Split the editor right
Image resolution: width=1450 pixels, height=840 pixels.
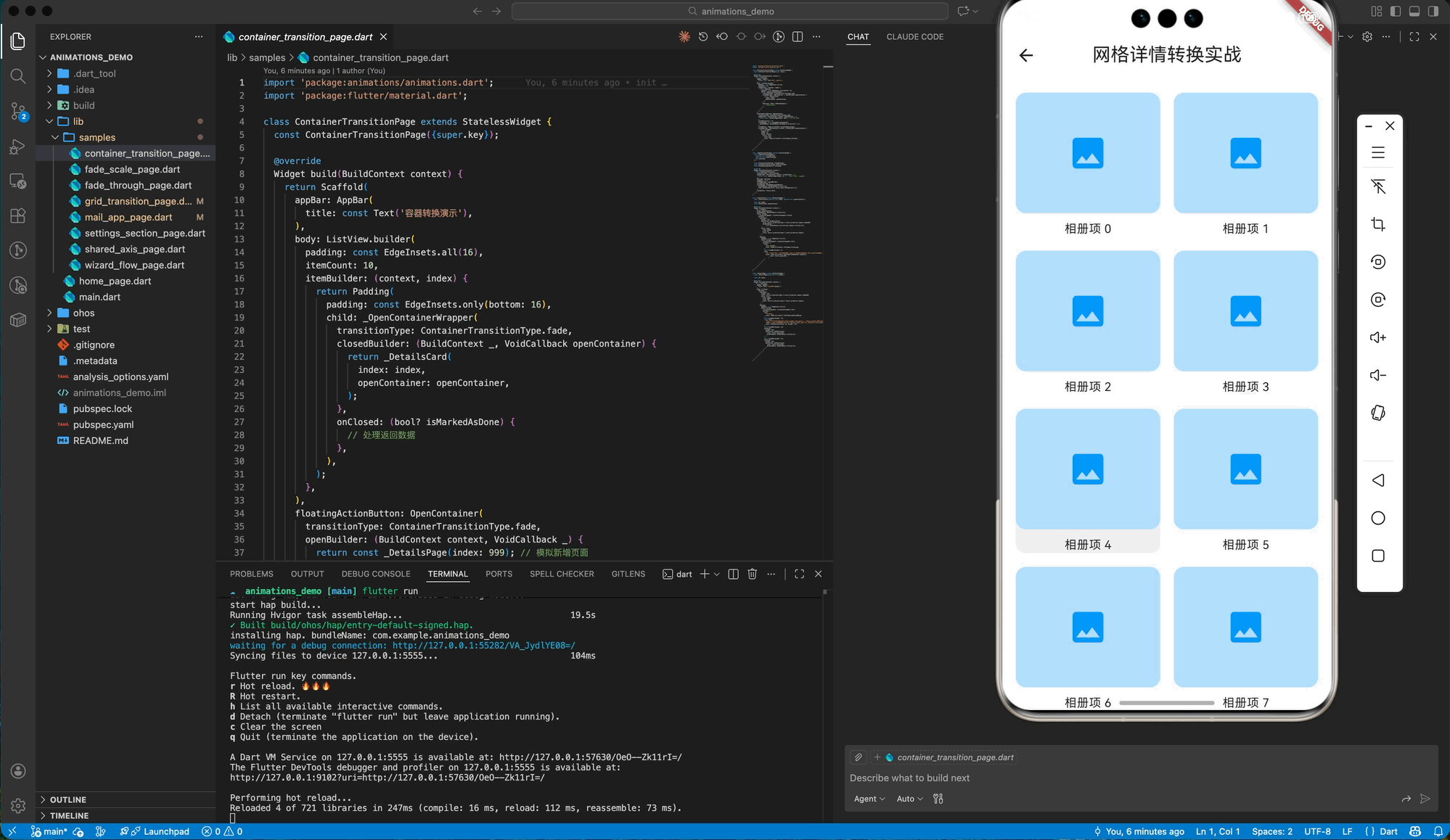click(798, 36)
